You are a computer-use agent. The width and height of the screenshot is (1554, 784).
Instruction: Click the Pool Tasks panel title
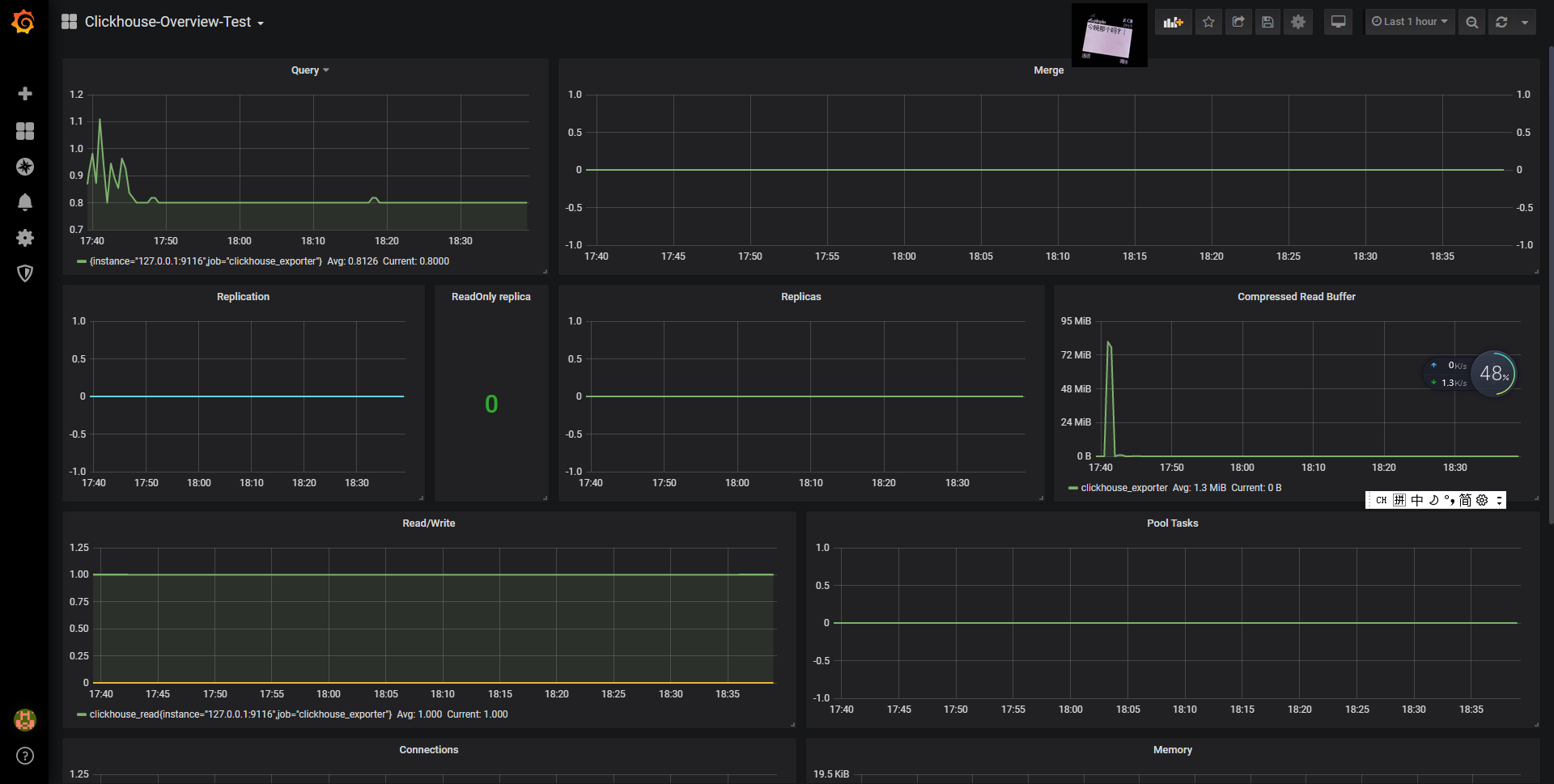(1173, 523)
